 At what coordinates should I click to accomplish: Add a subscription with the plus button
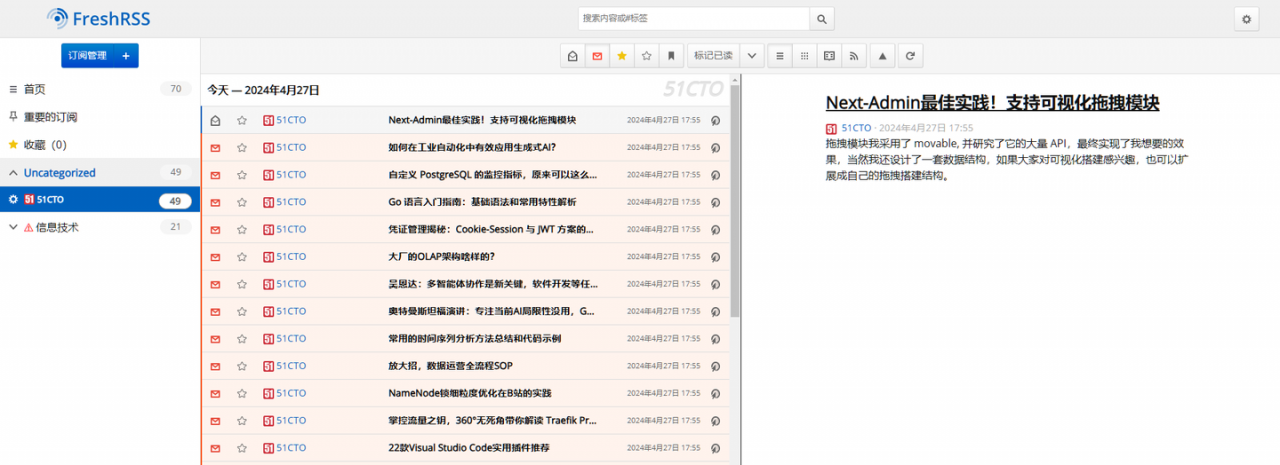click(x=126, y=56)
